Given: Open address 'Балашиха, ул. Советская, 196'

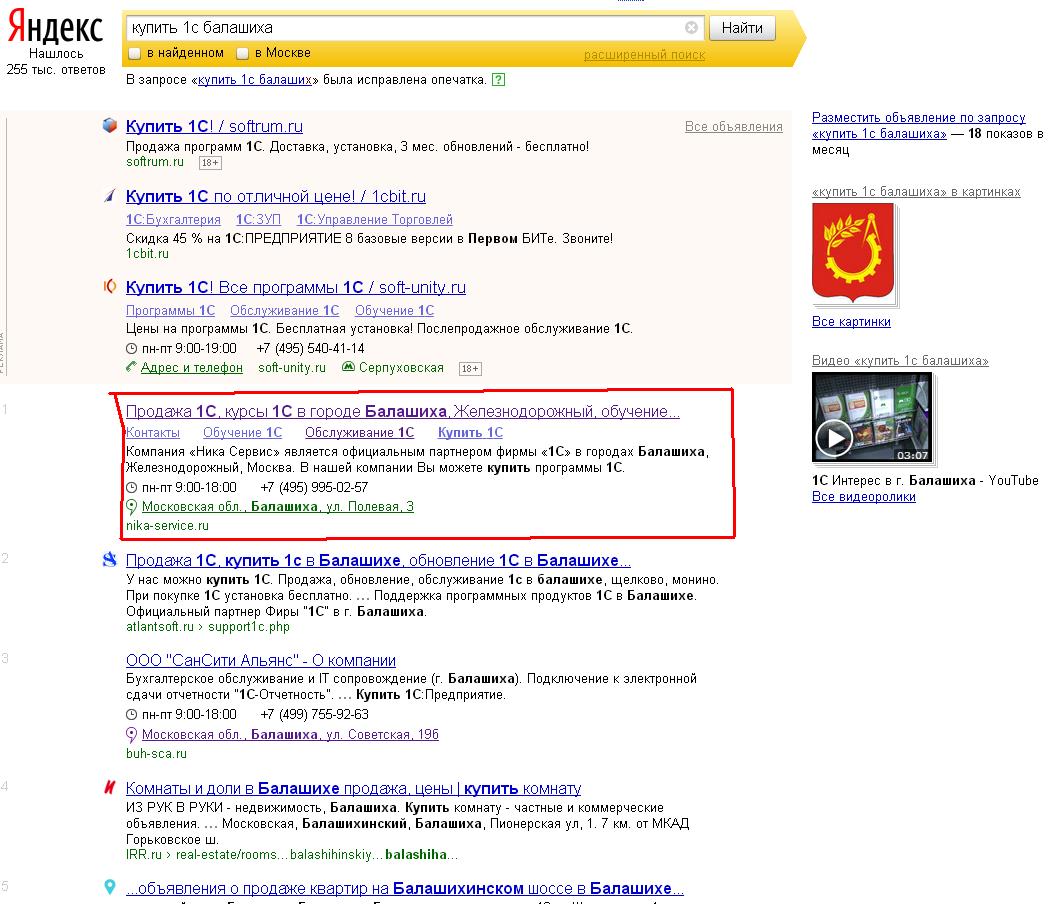Looking at the screenshot, I should point(290,735).
